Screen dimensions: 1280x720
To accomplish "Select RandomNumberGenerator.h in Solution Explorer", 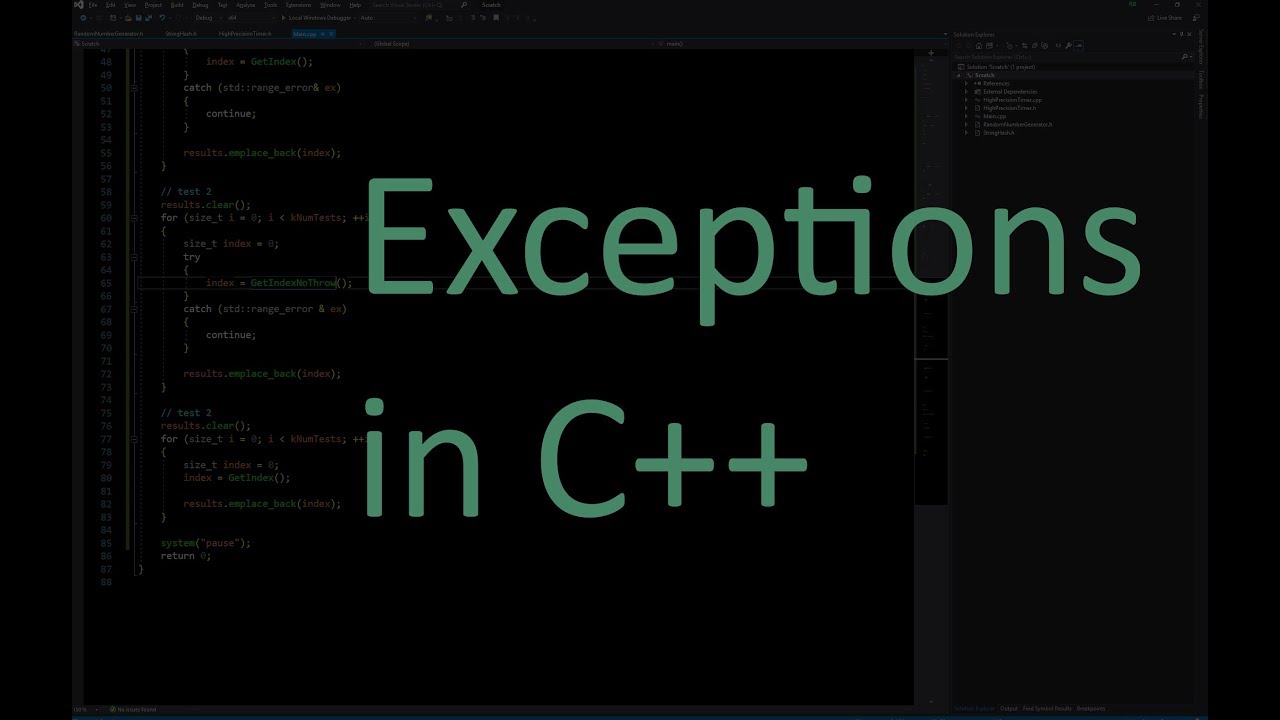I will [x=1017, y=124].
